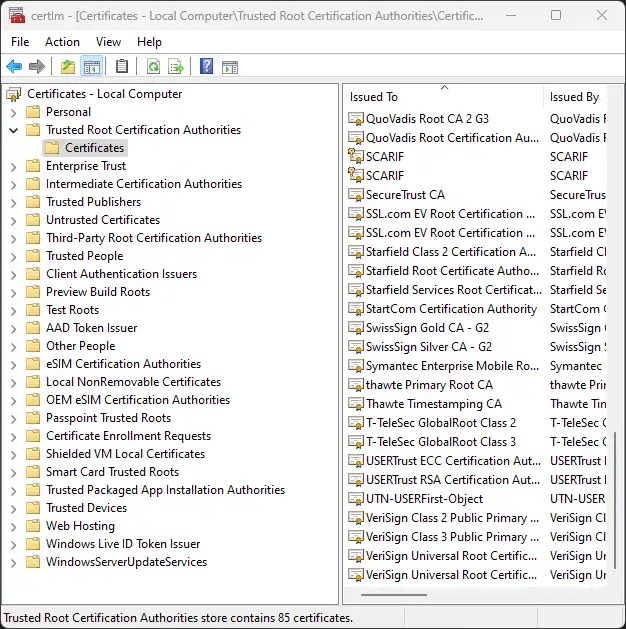Click the blue Help question mark icon
The width and height of the screenshot is (626, 629).
click(207, 66)
